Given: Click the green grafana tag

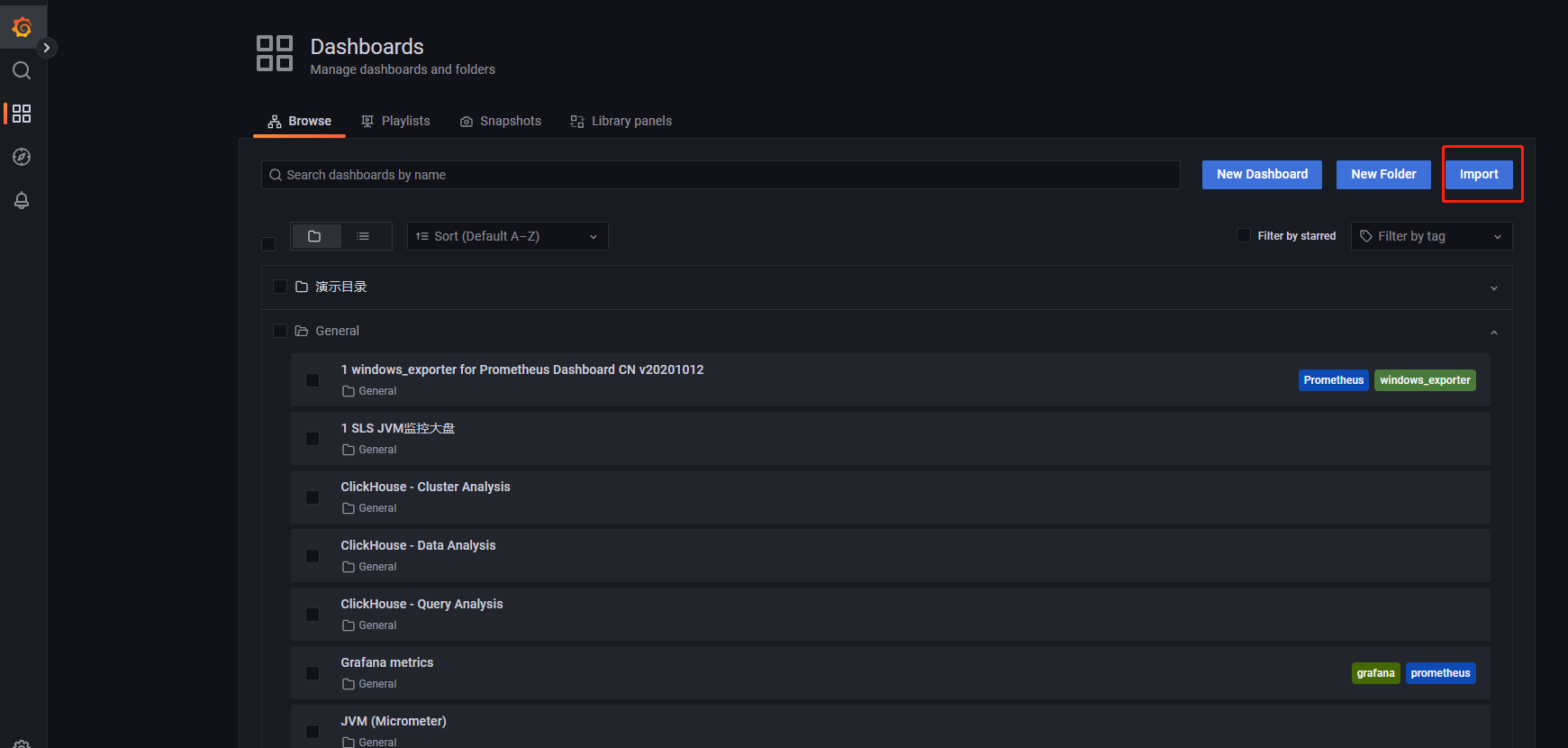Looking at the screenshot, I should tap(1375, 673).
